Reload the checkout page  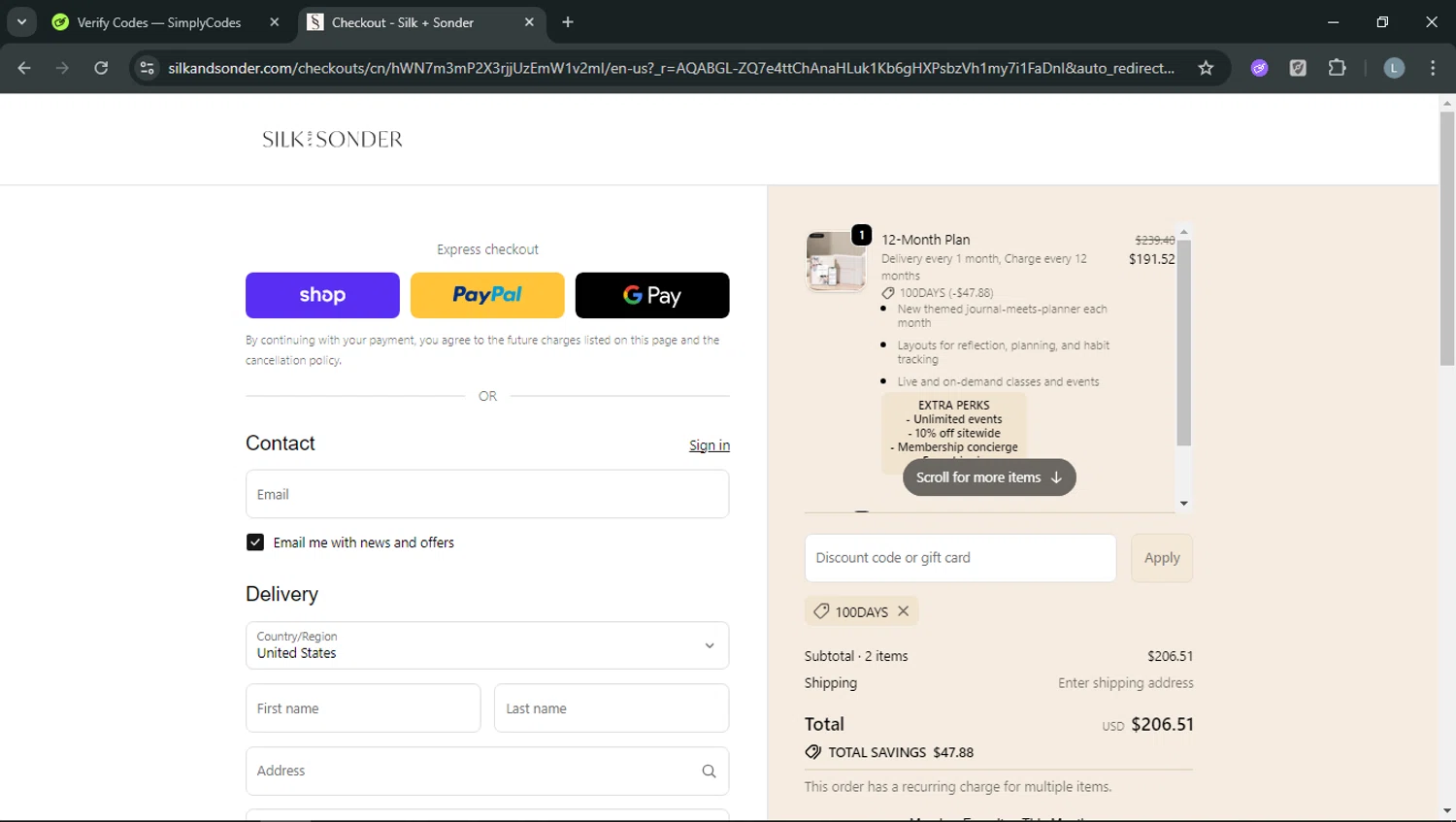click(101, 68)
